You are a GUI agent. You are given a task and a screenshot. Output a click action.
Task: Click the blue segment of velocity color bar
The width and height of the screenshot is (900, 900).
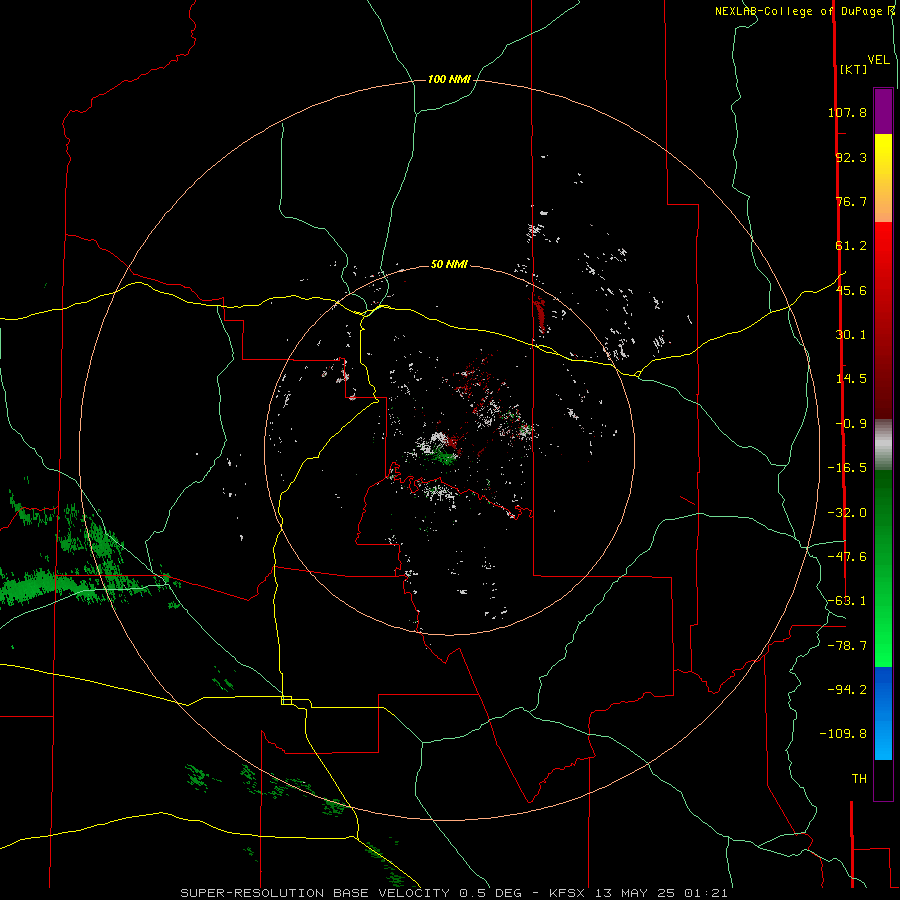pos(883,713)
